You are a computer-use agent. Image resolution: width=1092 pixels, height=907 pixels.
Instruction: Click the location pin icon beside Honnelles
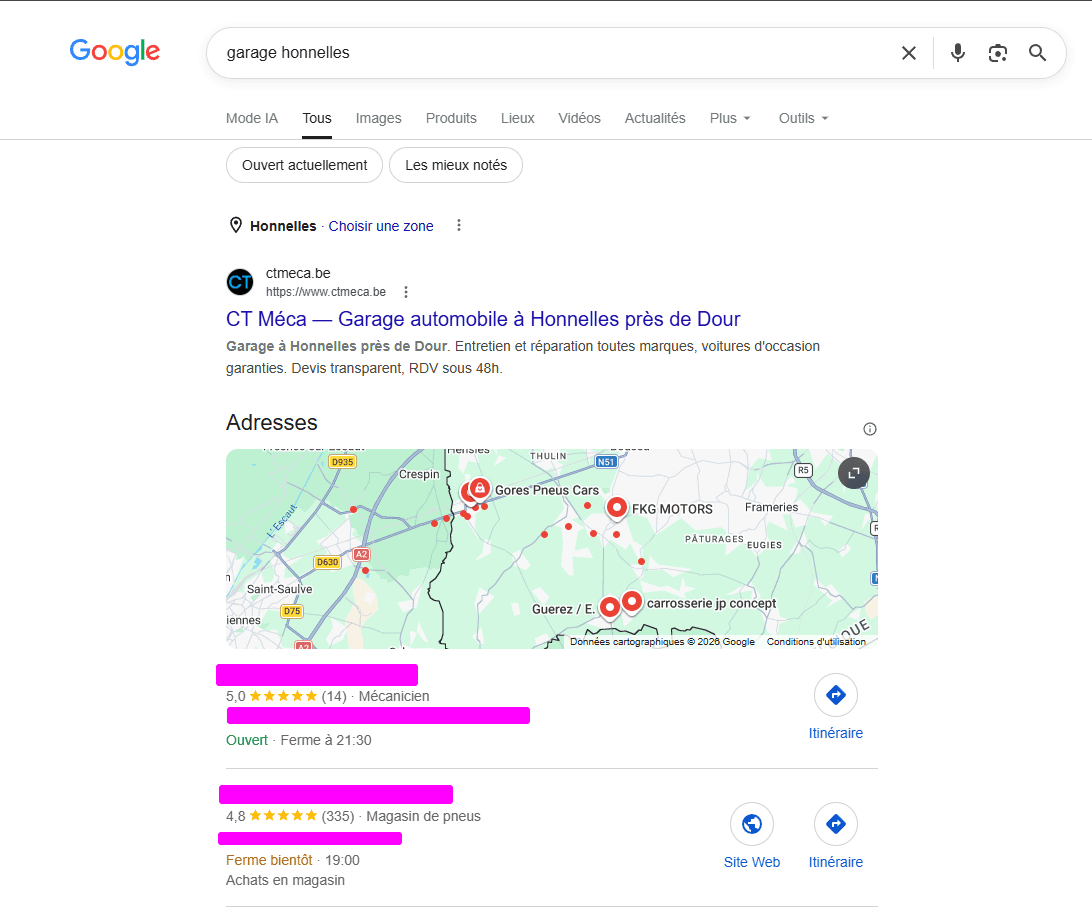coord(236,225)
